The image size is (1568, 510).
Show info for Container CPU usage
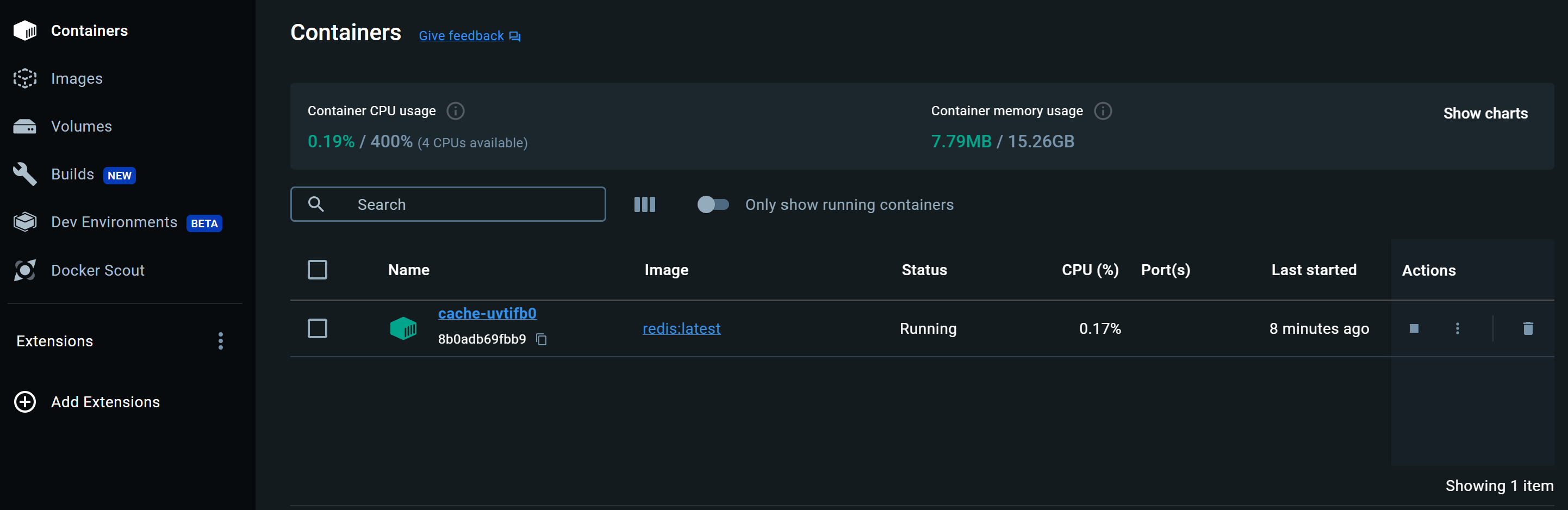(x=455, y=111)
